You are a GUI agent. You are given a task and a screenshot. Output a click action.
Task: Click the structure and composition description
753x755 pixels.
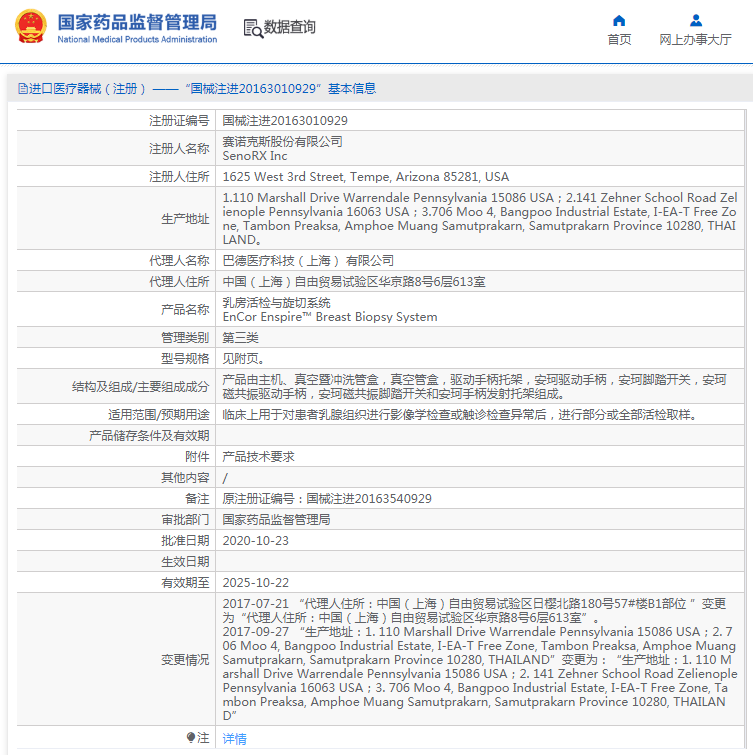pyautogui.click(x=474, y=387)
